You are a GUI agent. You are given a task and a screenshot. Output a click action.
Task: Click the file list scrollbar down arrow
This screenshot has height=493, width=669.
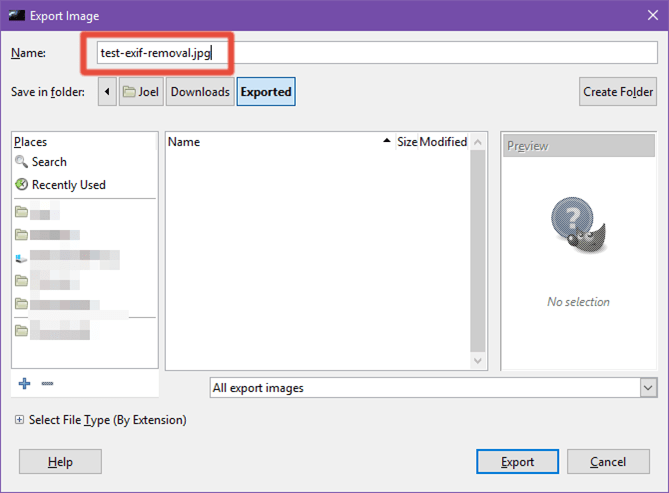478,361
